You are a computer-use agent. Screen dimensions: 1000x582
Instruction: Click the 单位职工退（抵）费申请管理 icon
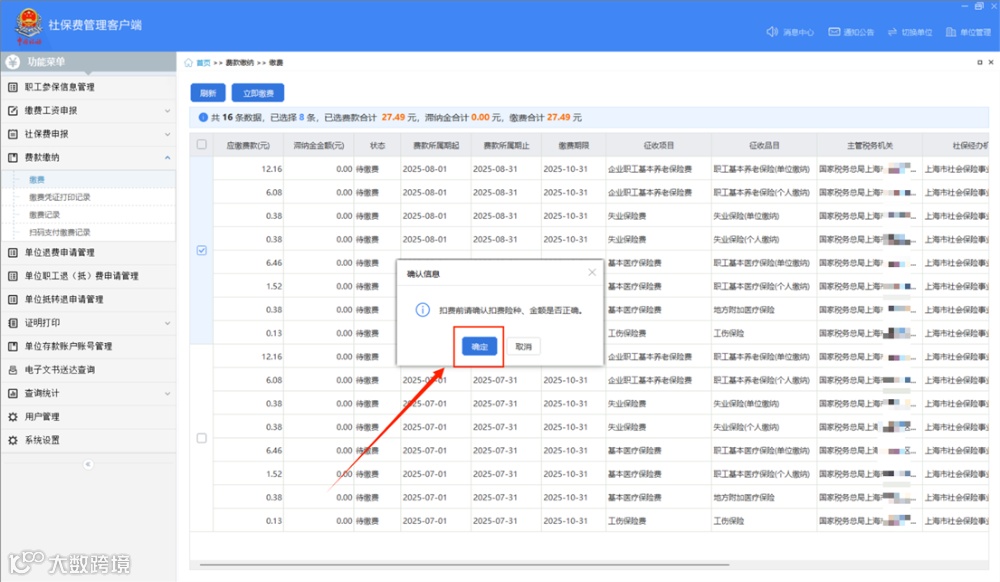coord(13,276)
